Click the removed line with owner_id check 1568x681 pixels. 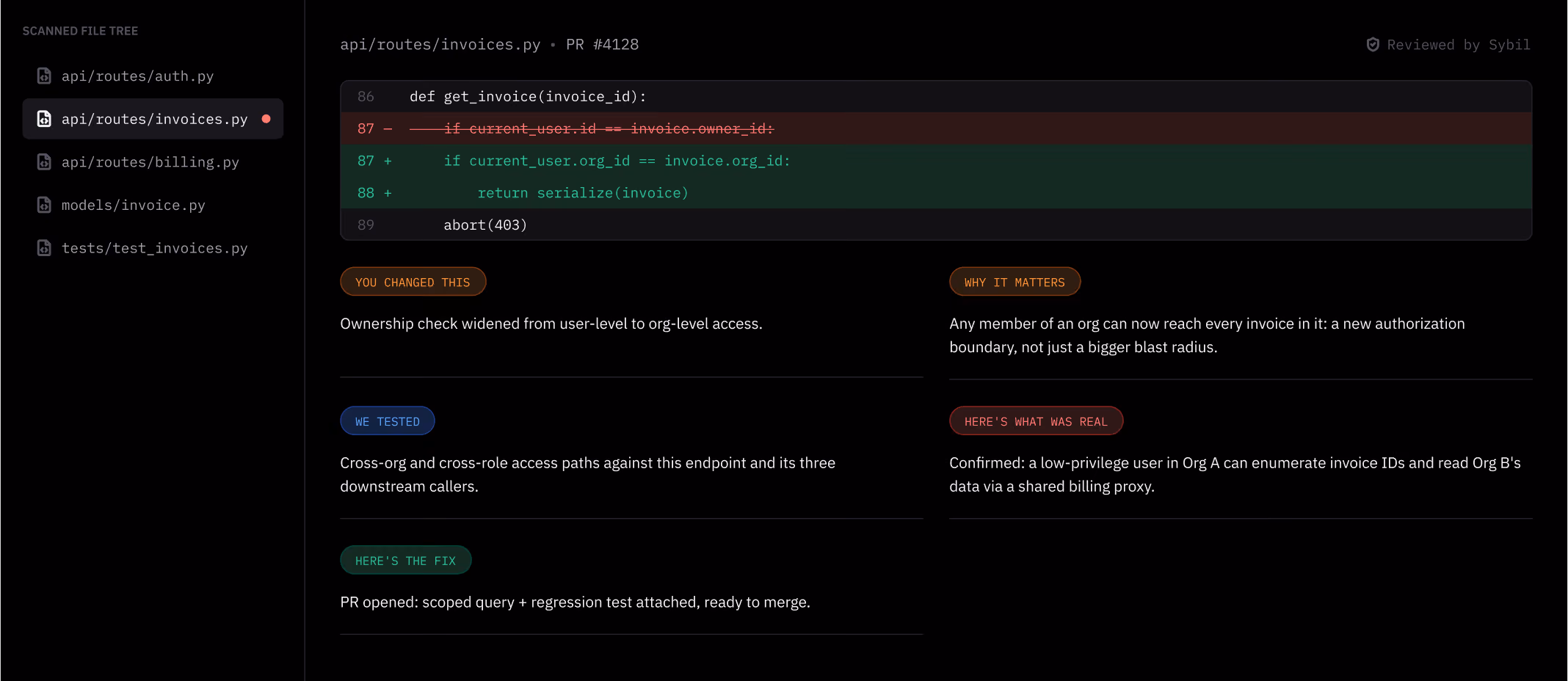pyautogui.click(x=936, y=128)
